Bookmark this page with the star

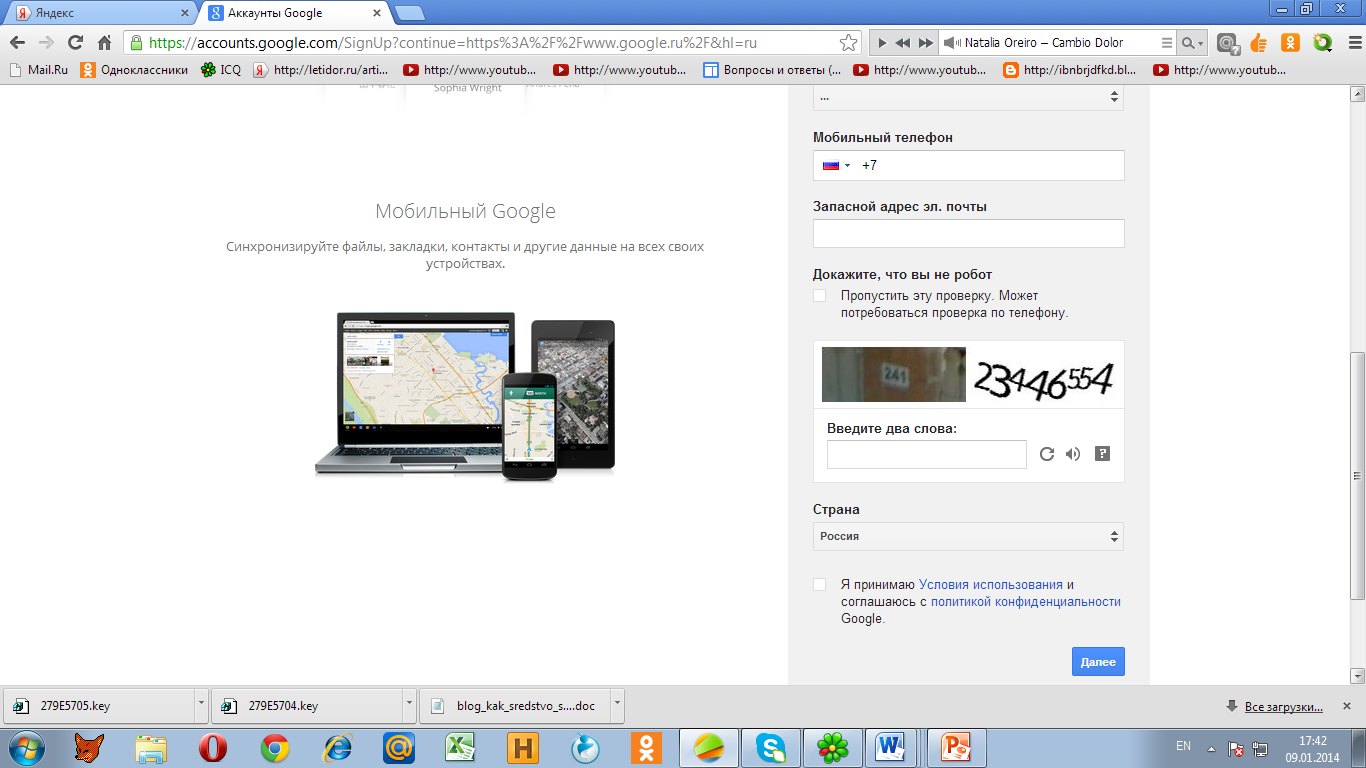848,43
